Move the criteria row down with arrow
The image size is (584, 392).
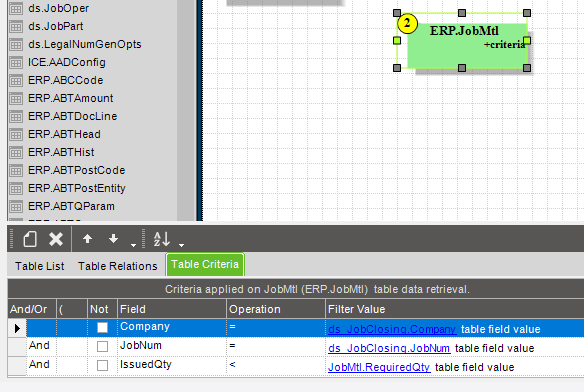coord(113,238)
